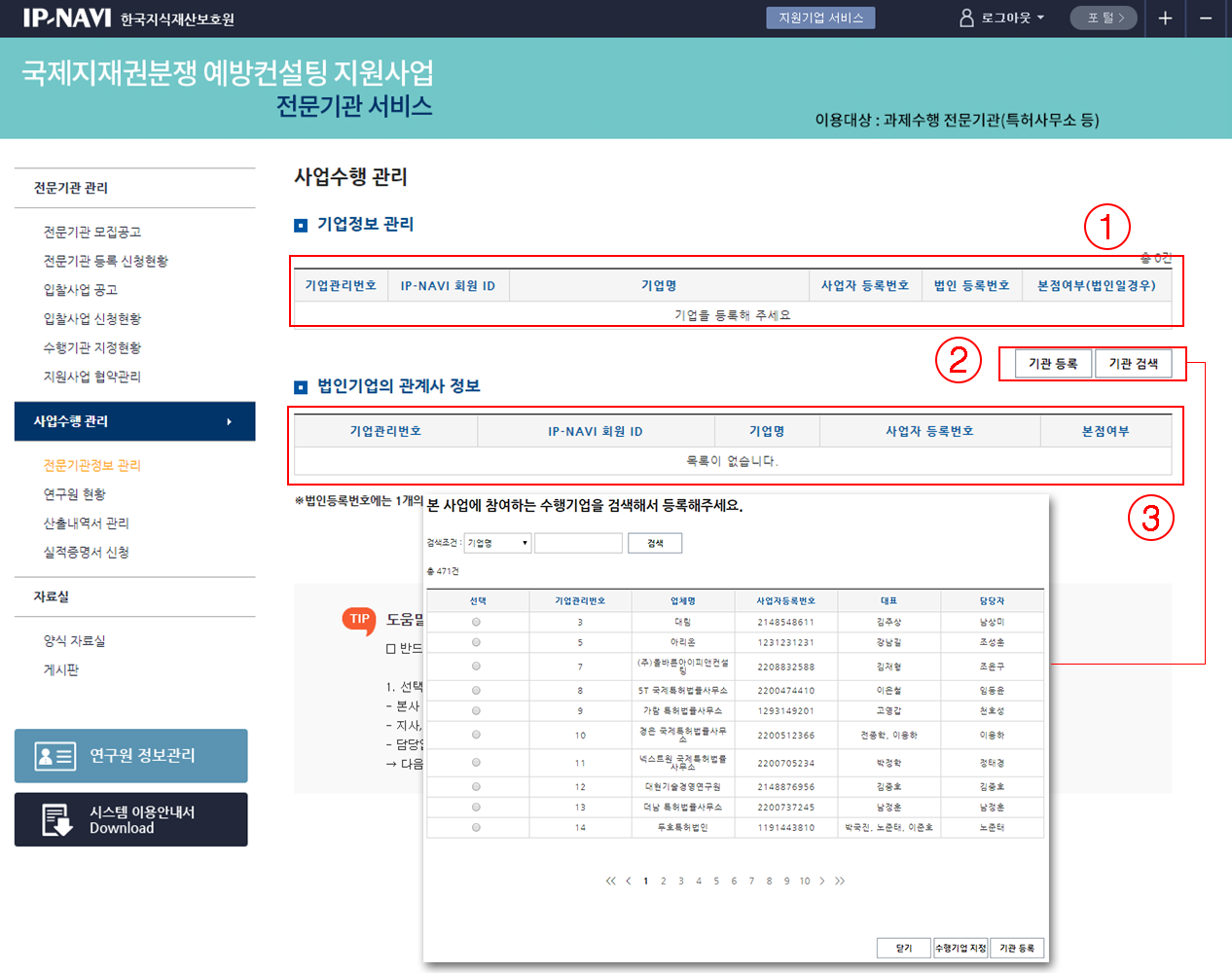The width and height of the screenshot is (1232, 973).
Task: Jump to first page with double-left arrow
Action: coord(610,882)
